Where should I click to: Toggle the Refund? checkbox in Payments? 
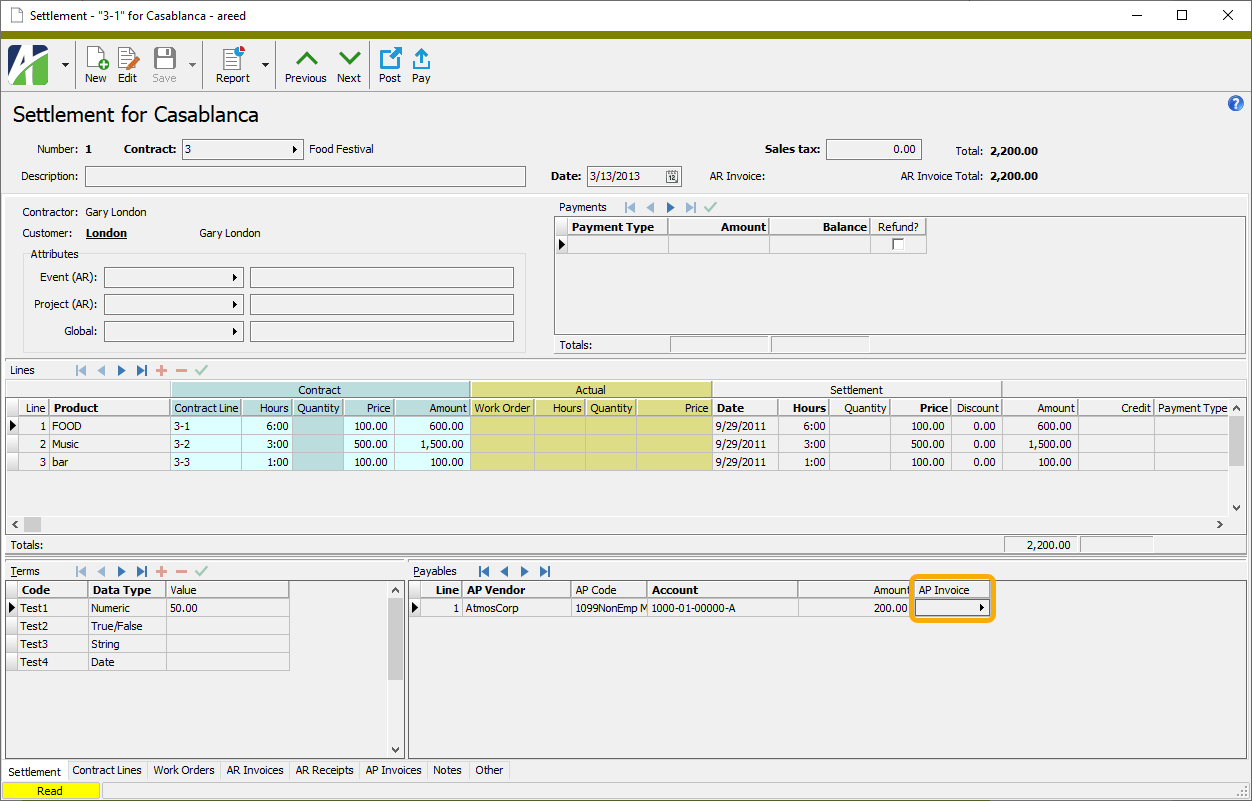(x=896, y=244)
